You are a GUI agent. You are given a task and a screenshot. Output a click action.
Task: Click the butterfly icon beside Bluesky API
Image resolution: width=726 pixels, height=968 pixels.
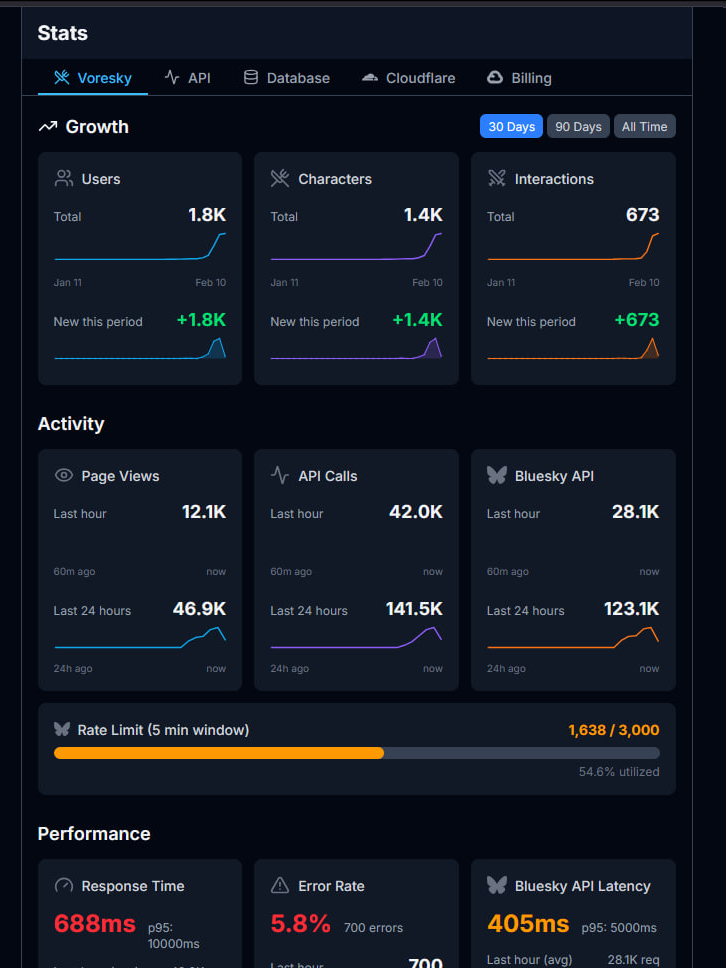tap(497, 476)
